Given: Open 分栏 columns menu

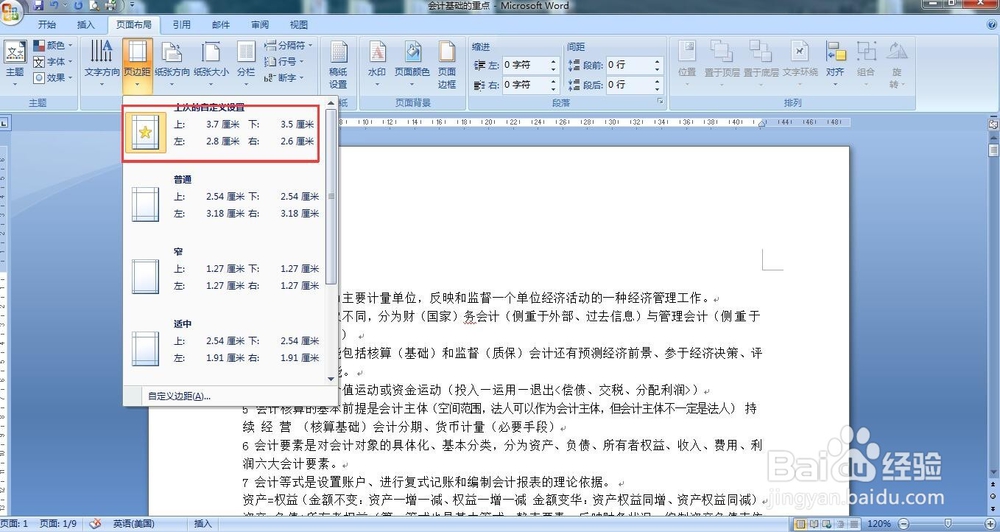Looking at the screenshot, I should click(246, 62).
